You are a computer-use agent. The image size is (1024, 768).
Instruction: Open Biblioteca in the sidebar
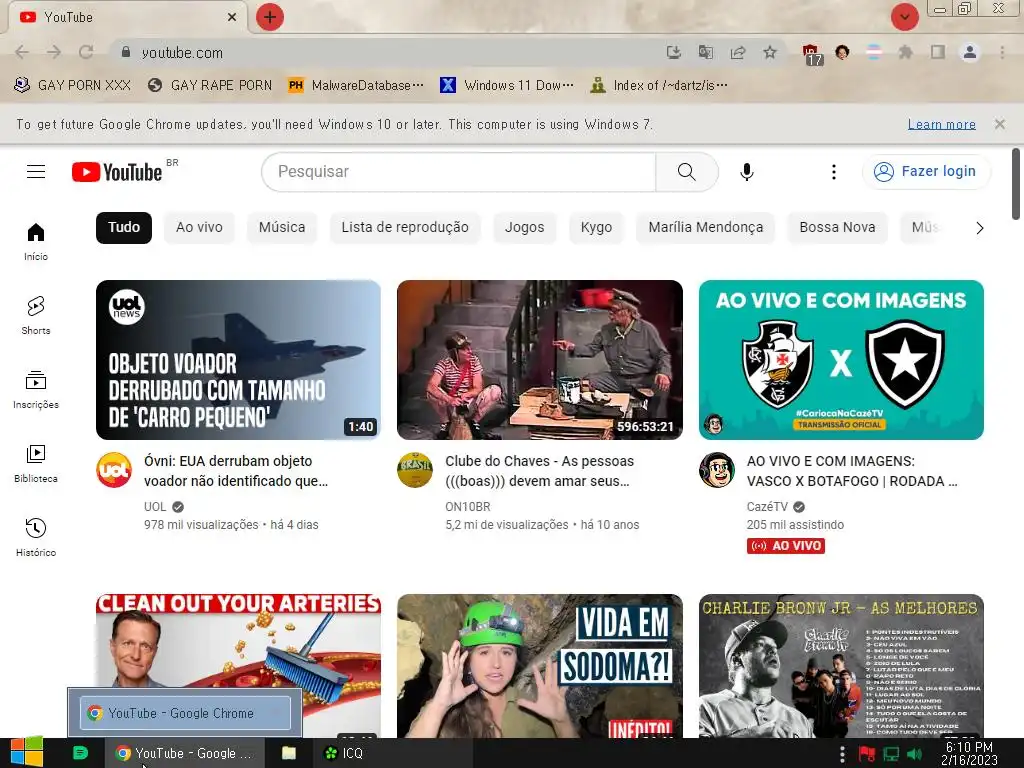(x=36, y=464)
